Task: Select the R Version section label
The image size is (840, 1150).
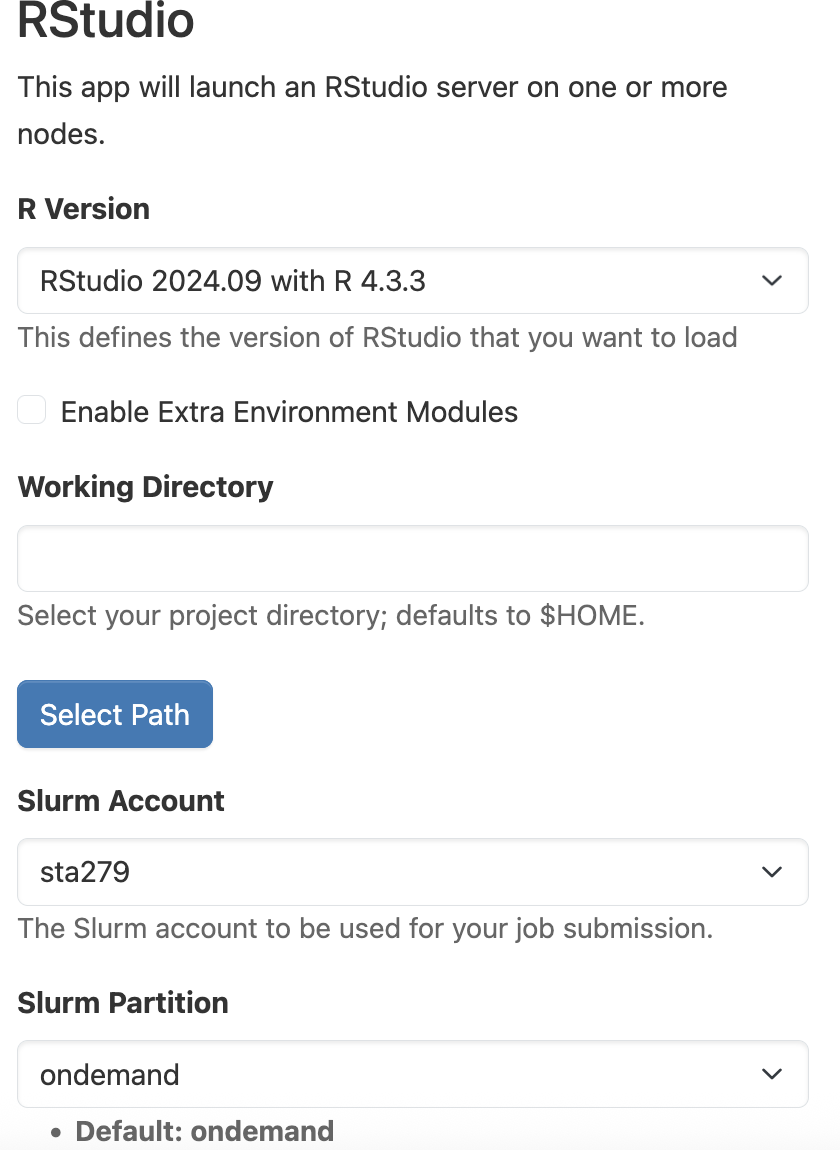Action: click(83, 209)
